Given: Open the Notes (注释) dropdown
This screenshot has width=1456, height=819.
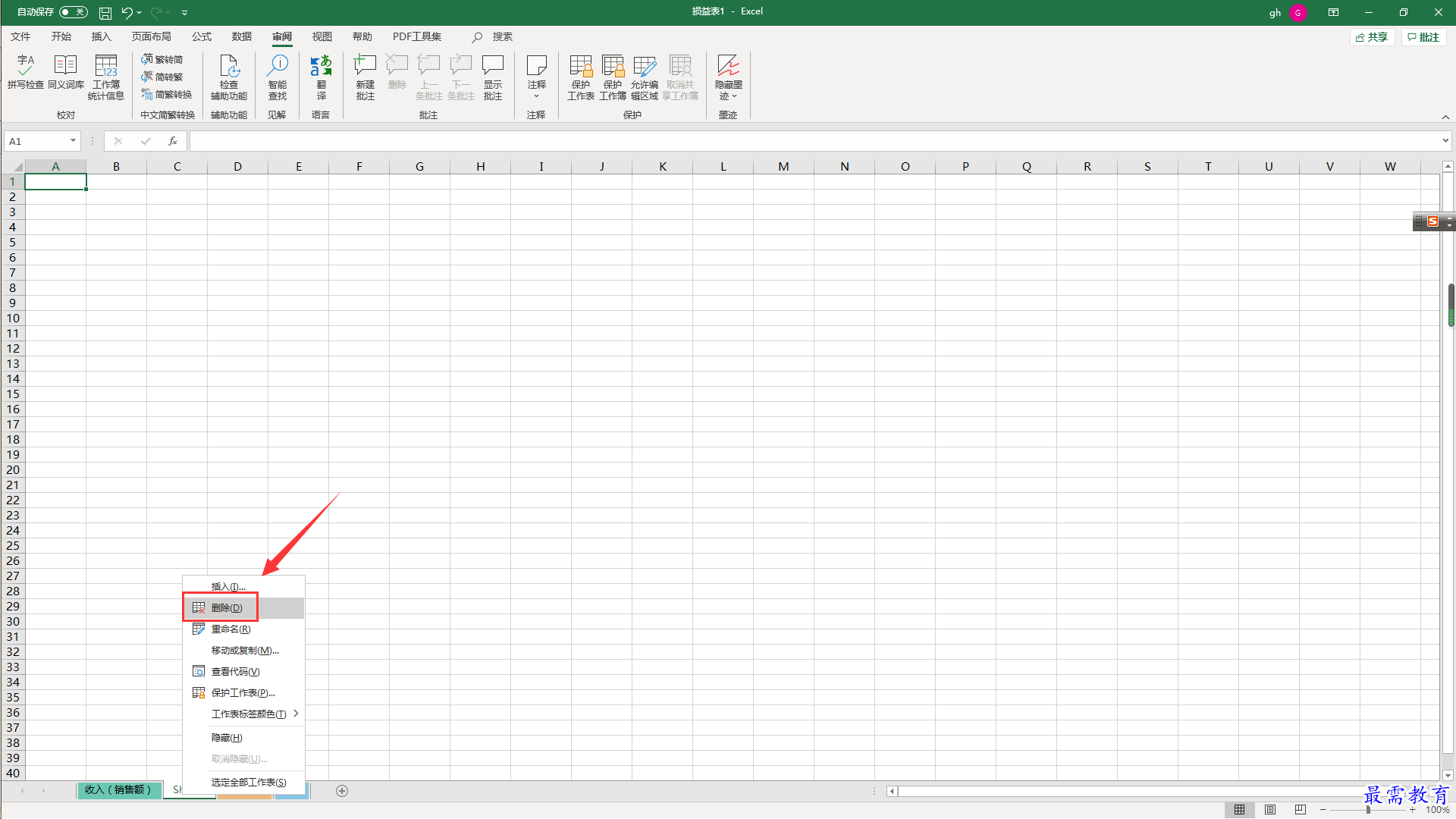Looking at the screenshot, I should (536, 77).
